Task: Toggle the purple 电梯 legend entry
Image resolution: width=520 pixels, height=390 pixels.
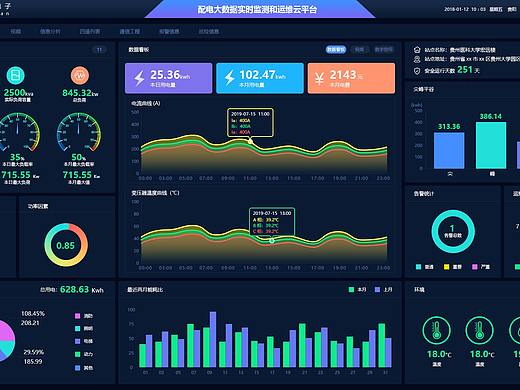Action: [84, 341]
